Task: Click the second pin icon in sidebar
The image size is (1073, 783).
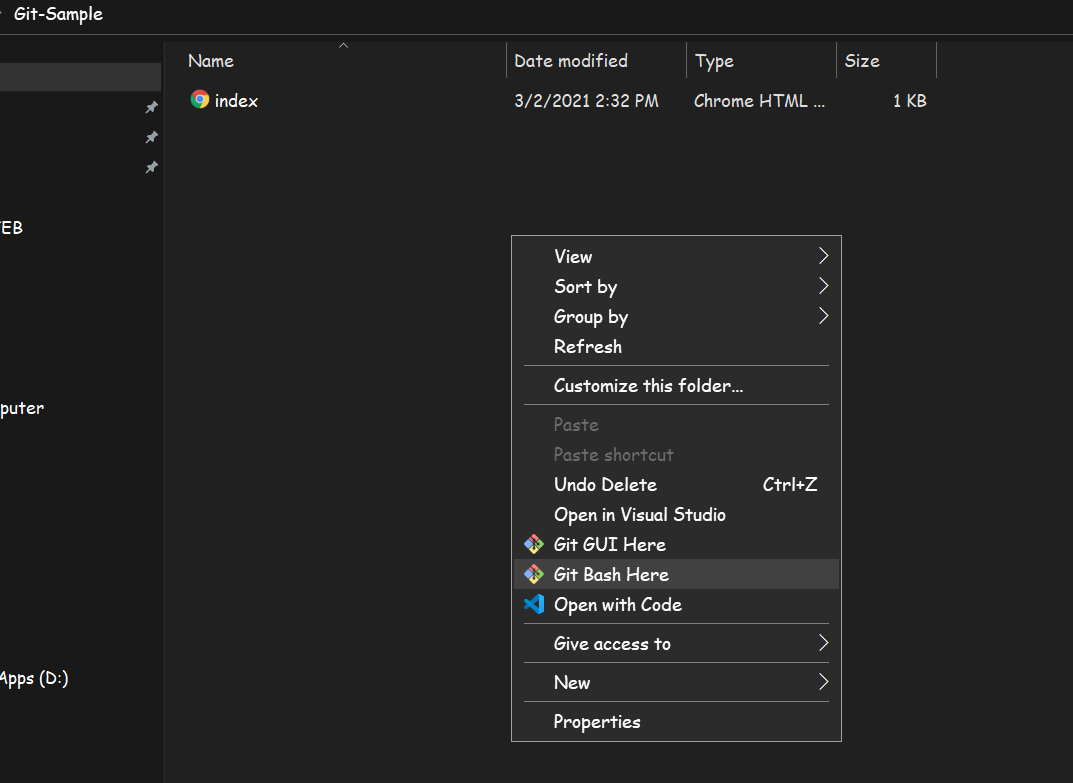Action: [x=152, y=138]
